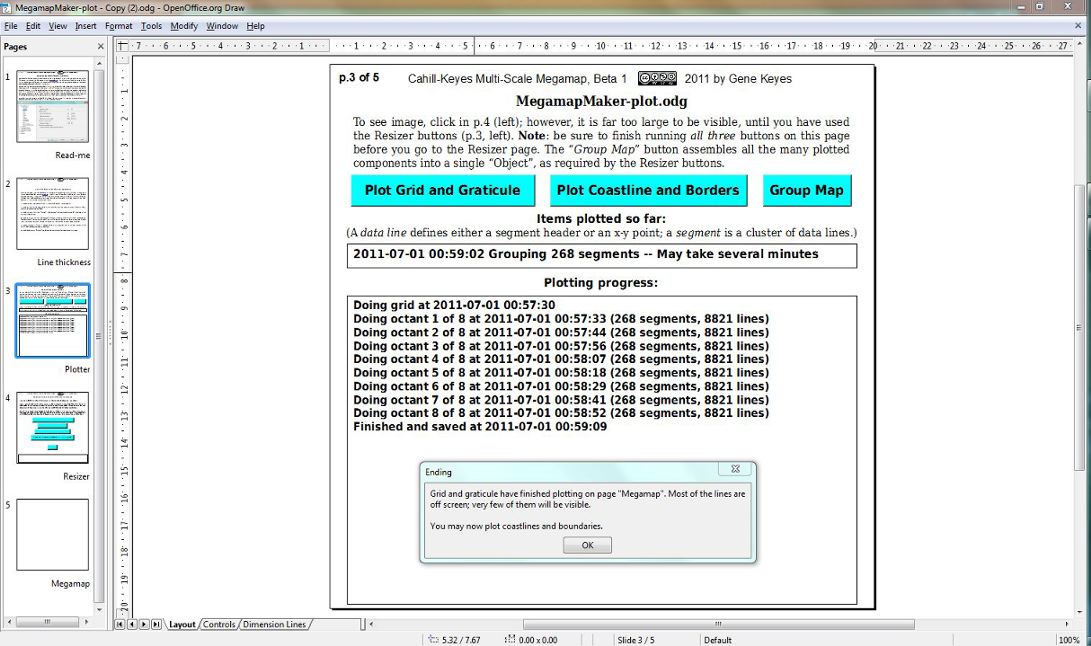
Task: Click the 5.32 / 7.67 position readout
Action: click(x=461, y=640)
